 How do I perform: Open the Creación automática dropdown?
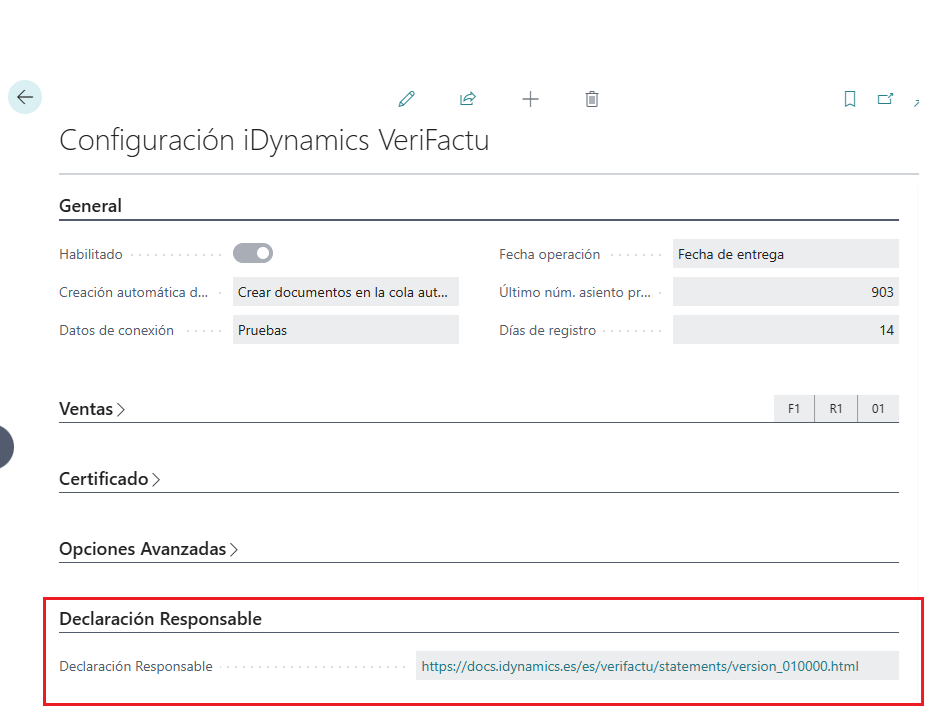[x=346, y=292]
